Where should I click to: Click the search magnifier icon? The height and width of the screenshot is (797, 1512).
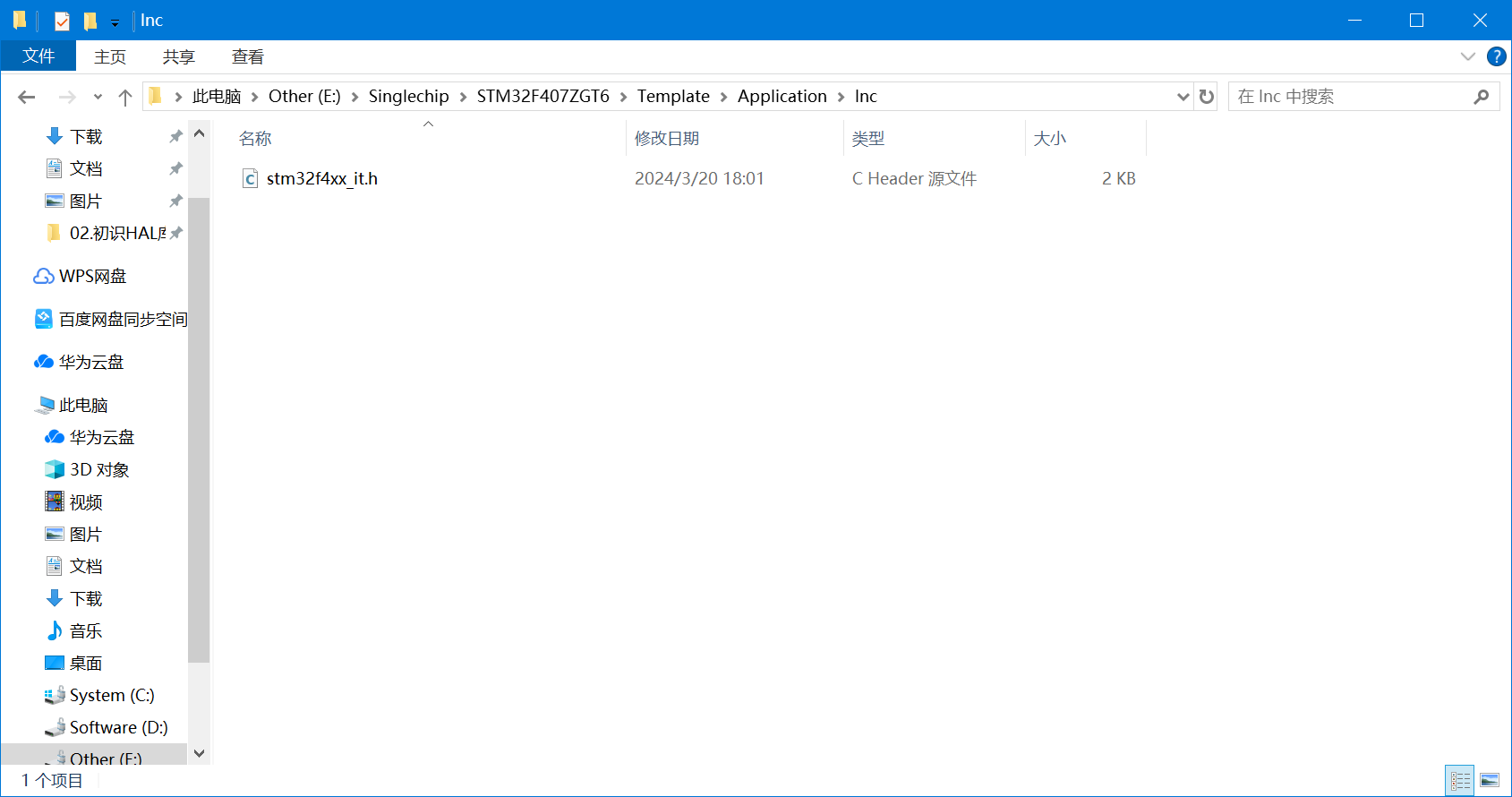tap(1481, 97)
